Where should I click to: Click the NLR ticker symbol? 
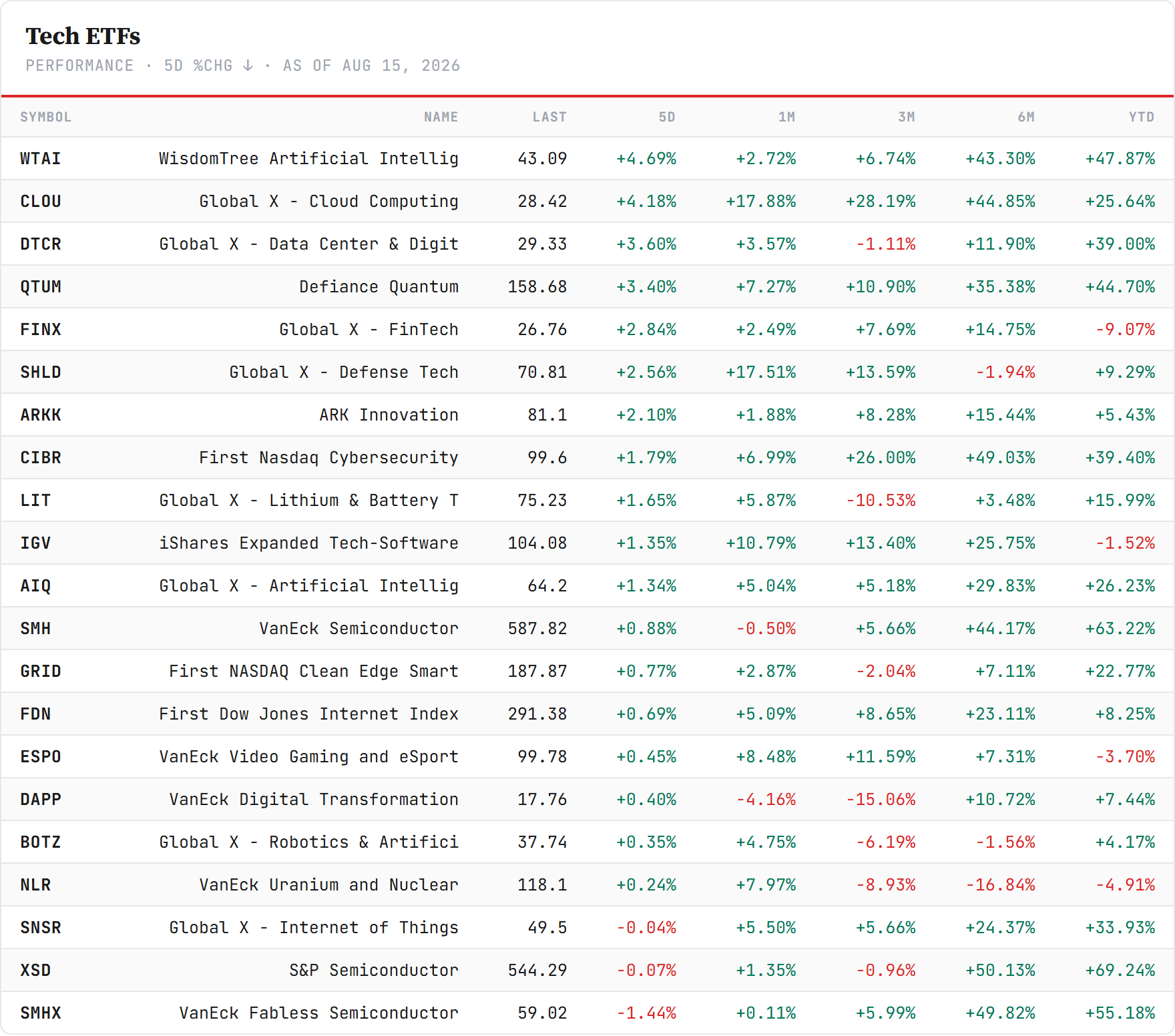point(35,885)
